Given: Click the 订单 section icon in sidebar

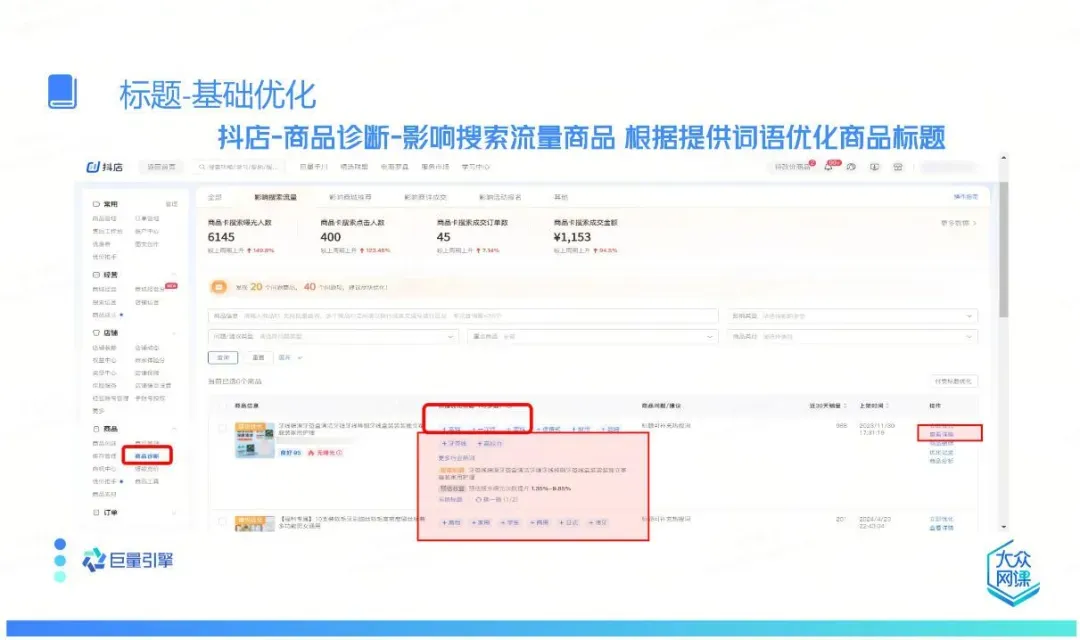Looking at the screenshot, I should [96, 513].
